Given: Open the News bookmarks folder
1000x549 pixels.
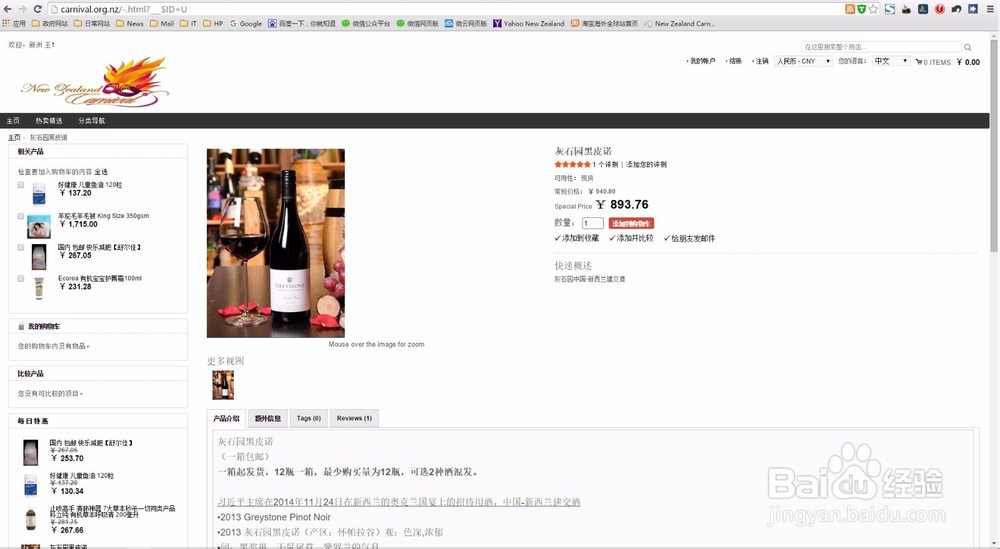Looking at the screenshot, I should [129, 24].
